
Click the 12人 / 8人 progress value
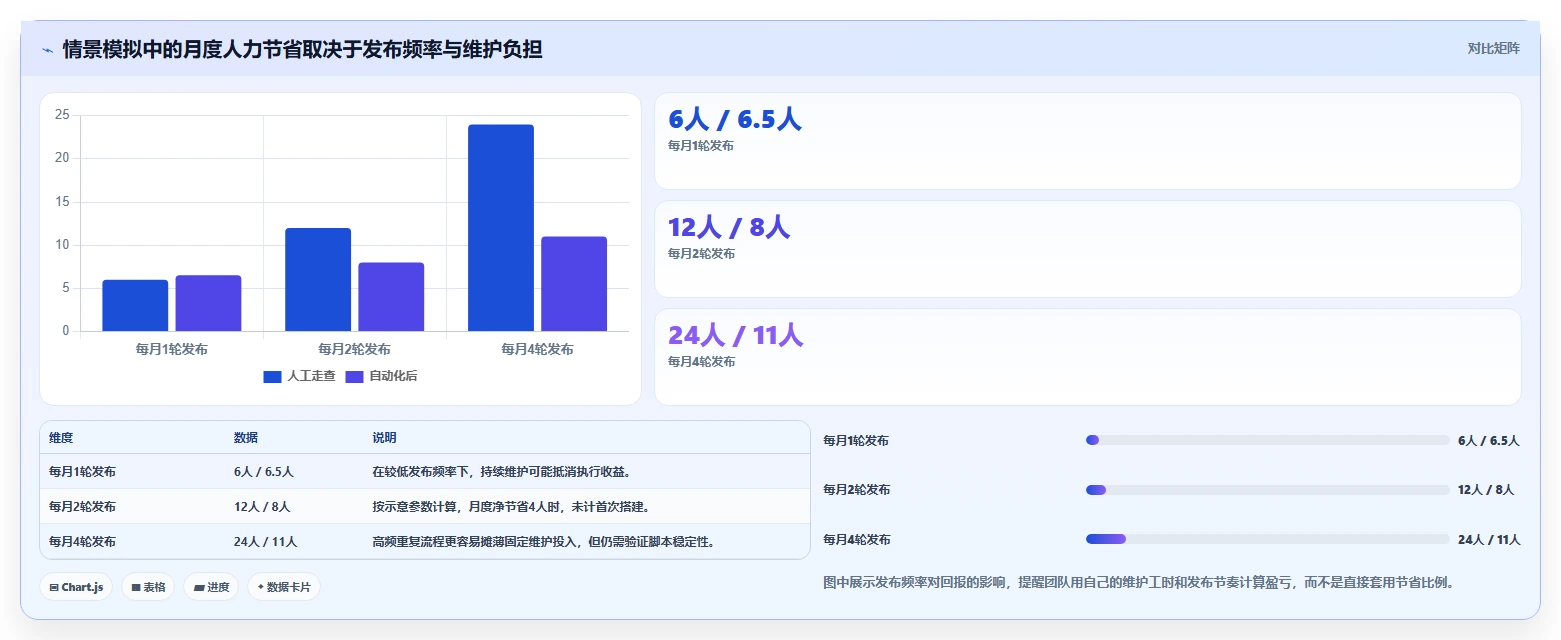(1486, 490)
